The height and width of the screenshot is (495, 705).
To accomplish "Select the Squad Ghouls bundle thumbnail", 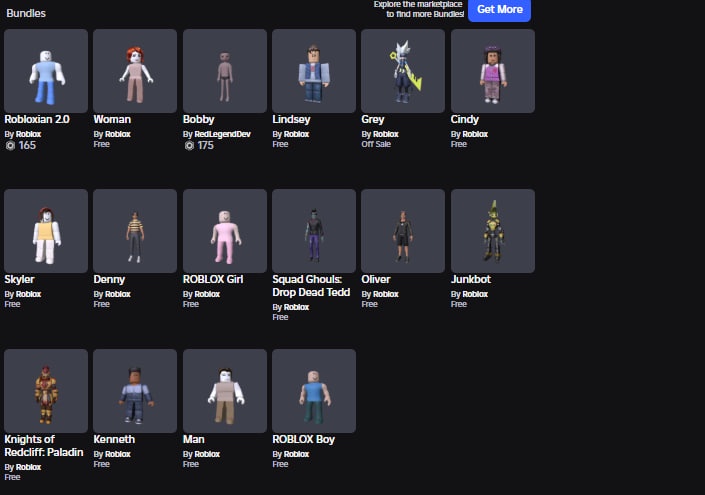I will coord(314,231).
